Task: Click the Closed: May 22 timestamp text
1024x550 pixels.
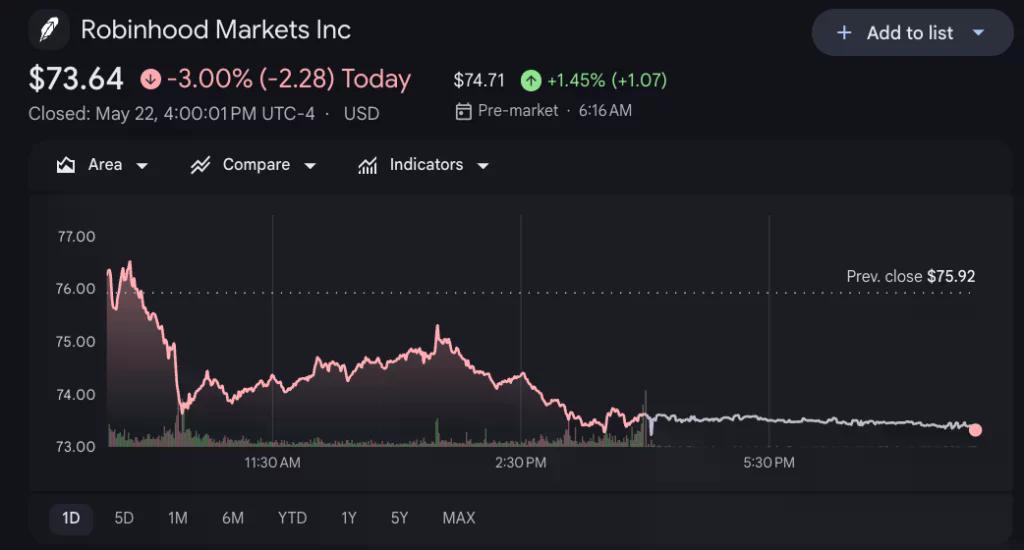Action: click(171, 114)
